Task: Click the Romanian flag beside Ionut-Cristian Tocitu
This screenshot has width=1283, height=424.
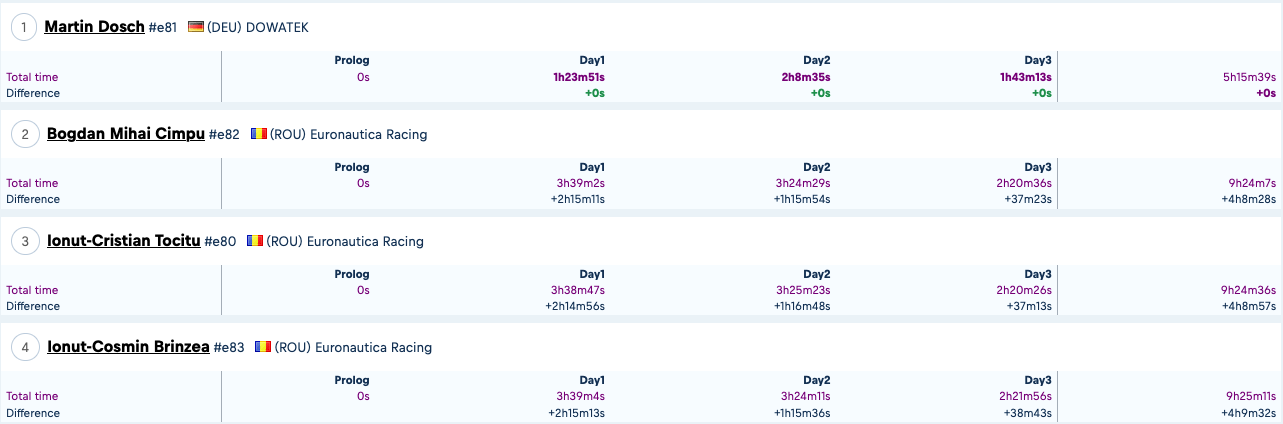Action: click(x=255, y=241)
